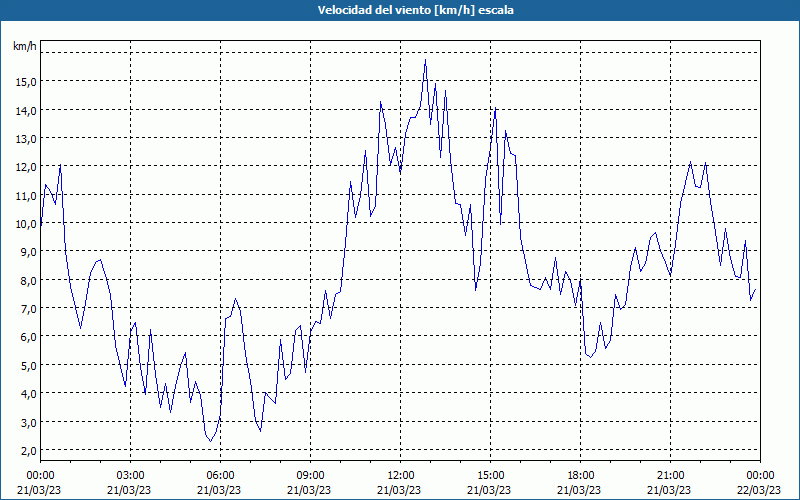Click the 12:00 time label
Viewport: 800px width, 500px height.
400,476
